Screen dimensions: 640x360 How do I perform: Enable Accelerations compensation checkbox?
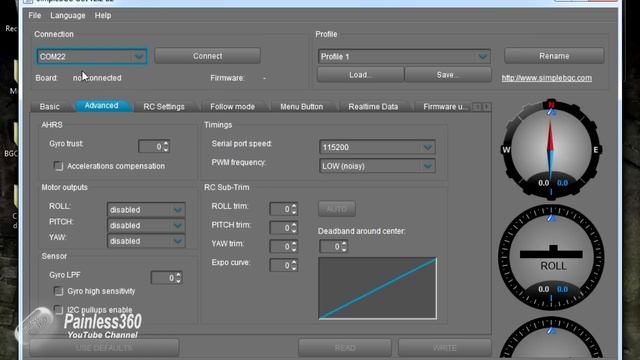(x=59, y=166)
